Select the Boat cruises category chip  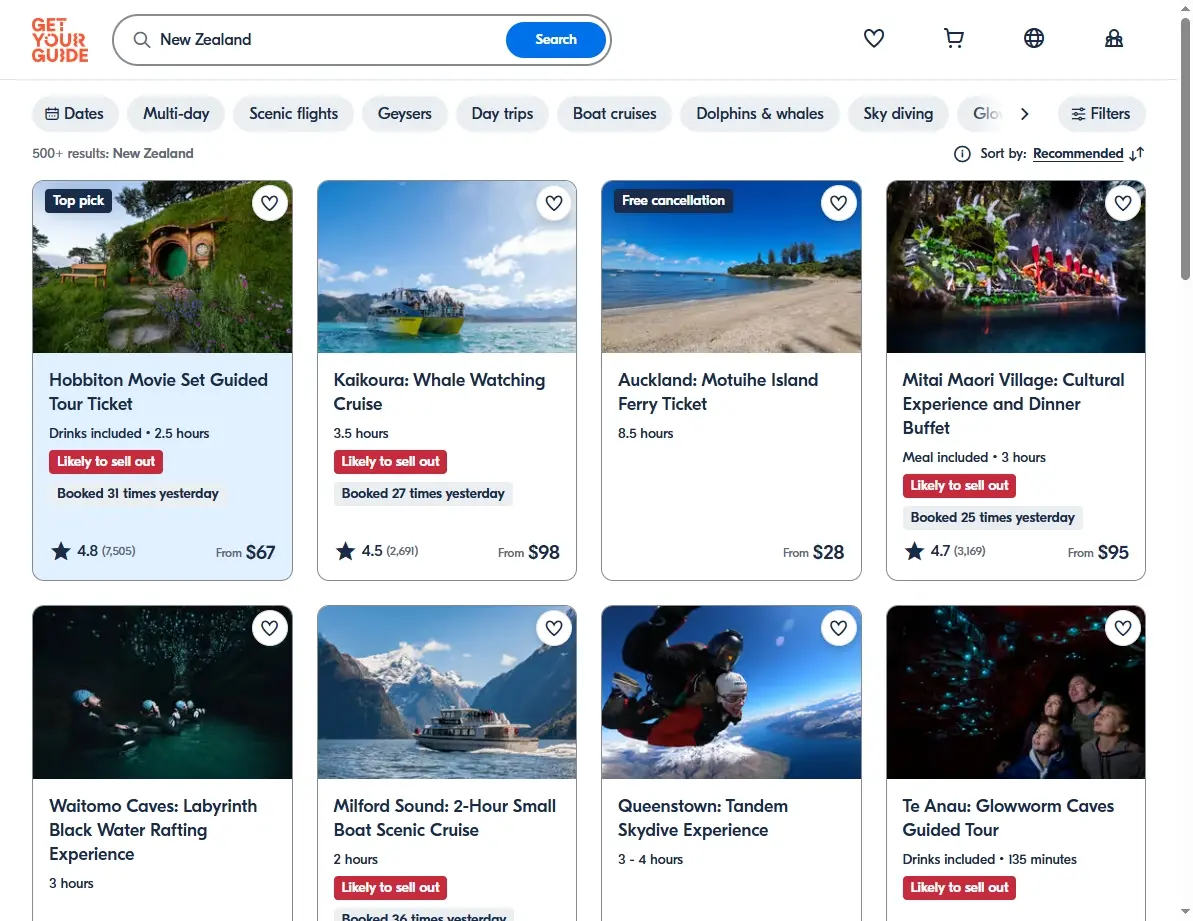[615, 114]
